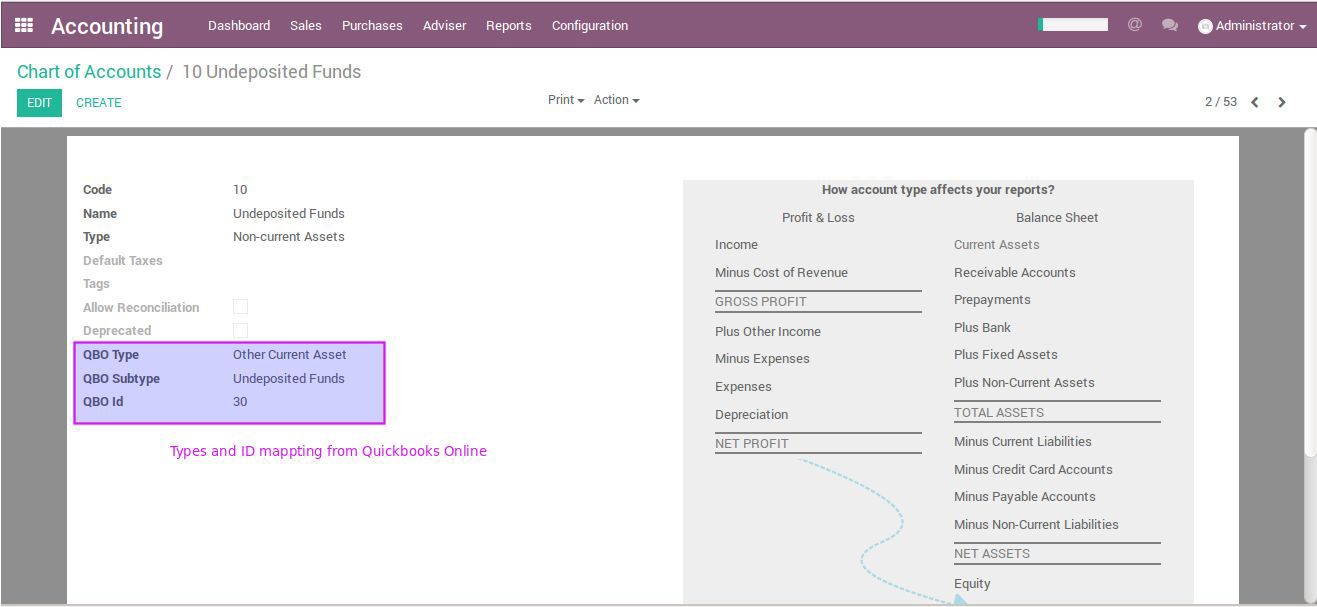Click Receivable Accounts entry
Image resolution: width=1317 pixels, height=607 pixels.
(x=1015, y=272)
